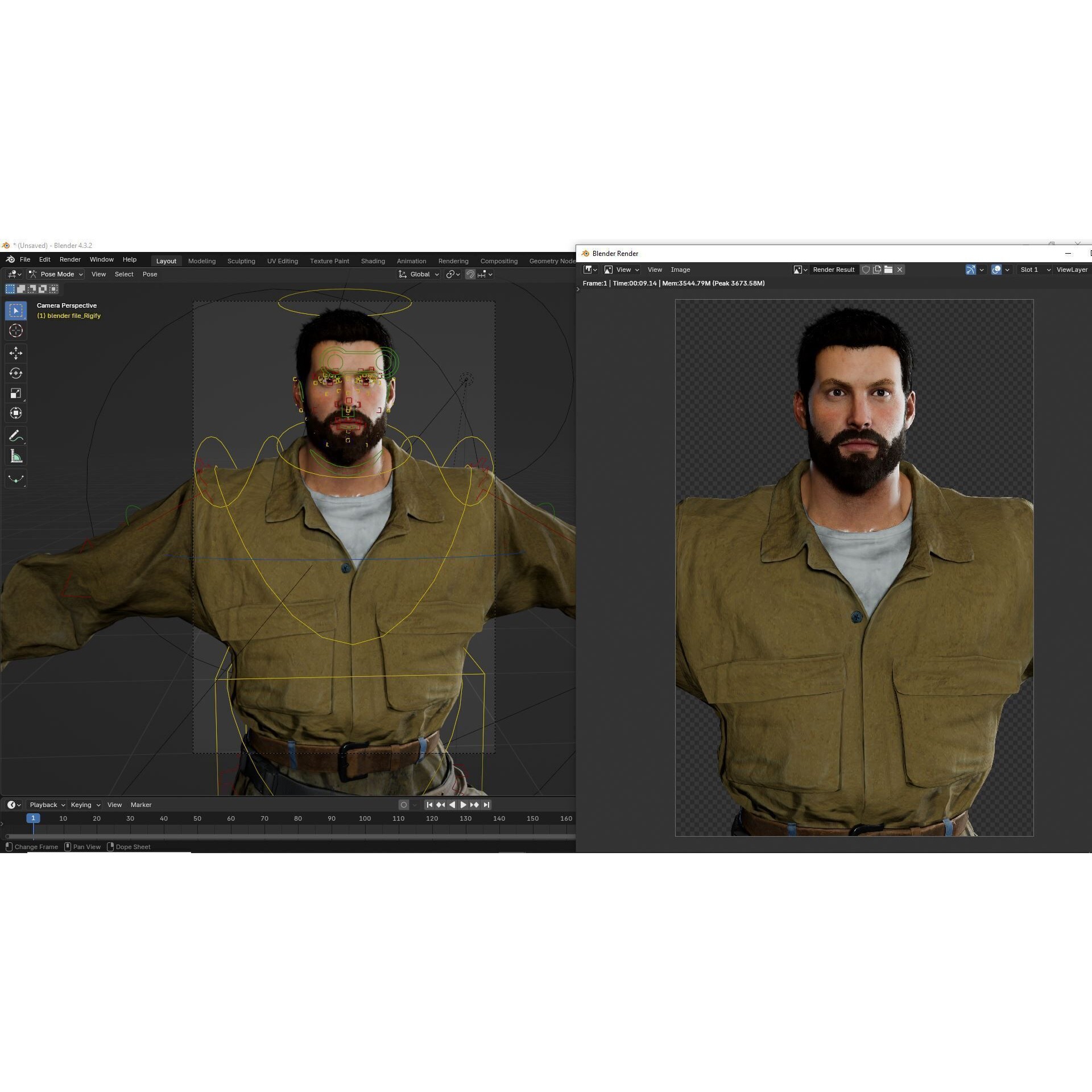Select the Annotate pencil tool

click(x=16, y=436)
